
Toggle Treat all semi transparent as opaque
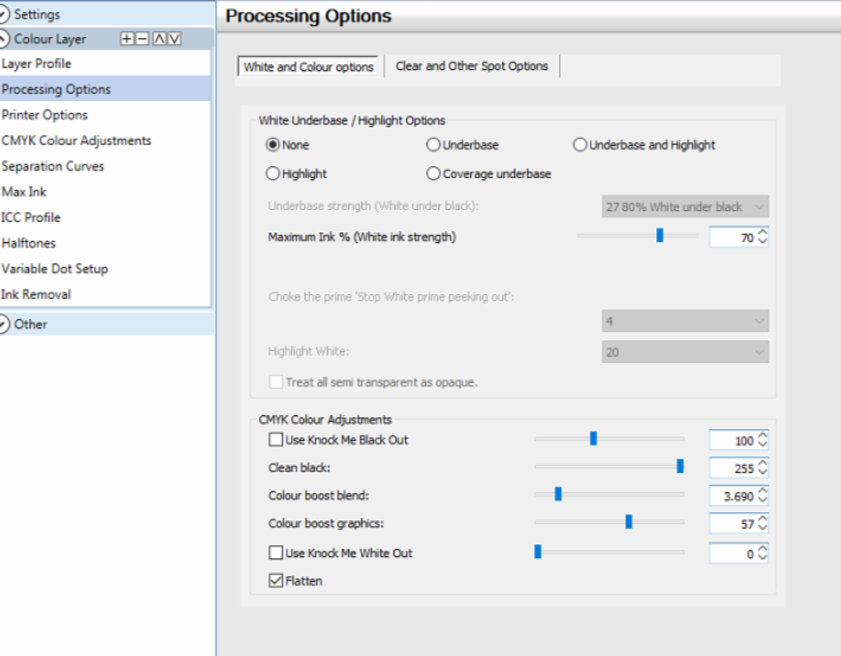(276, 382)
